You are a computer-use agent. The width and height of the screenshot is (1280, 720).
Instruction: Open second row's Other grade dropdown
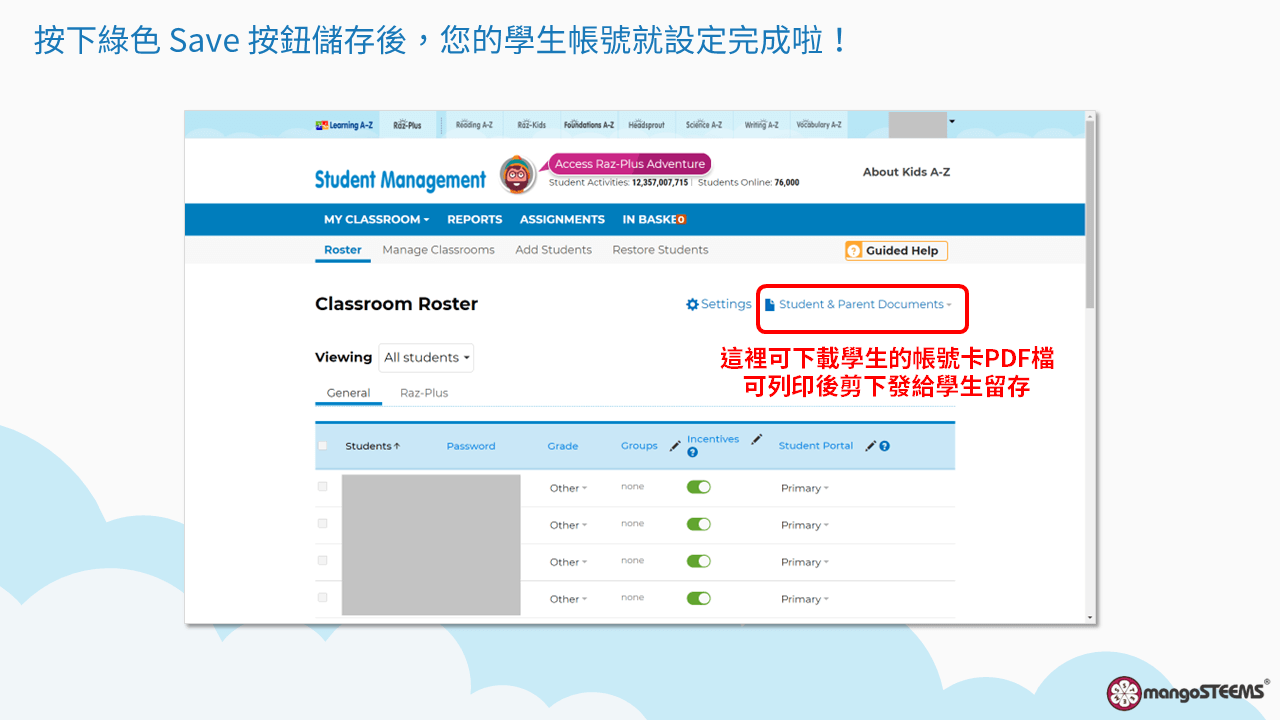coord(568,525)
